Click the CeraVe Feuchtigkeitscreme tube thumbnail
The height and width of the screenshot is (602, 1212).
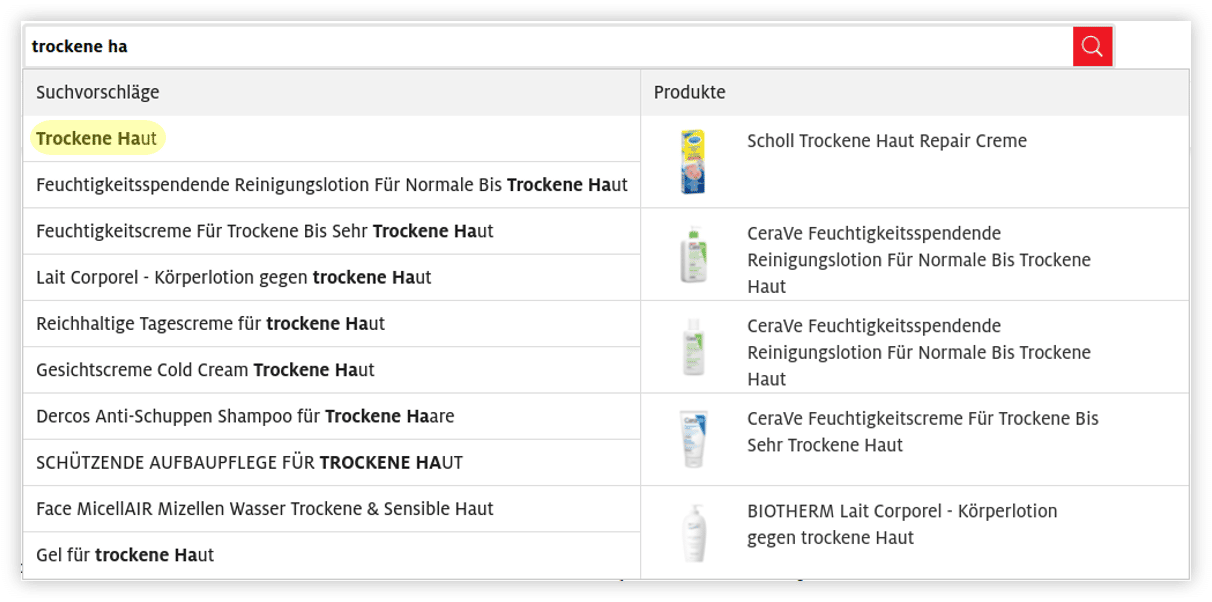click(x=694, y=436)
